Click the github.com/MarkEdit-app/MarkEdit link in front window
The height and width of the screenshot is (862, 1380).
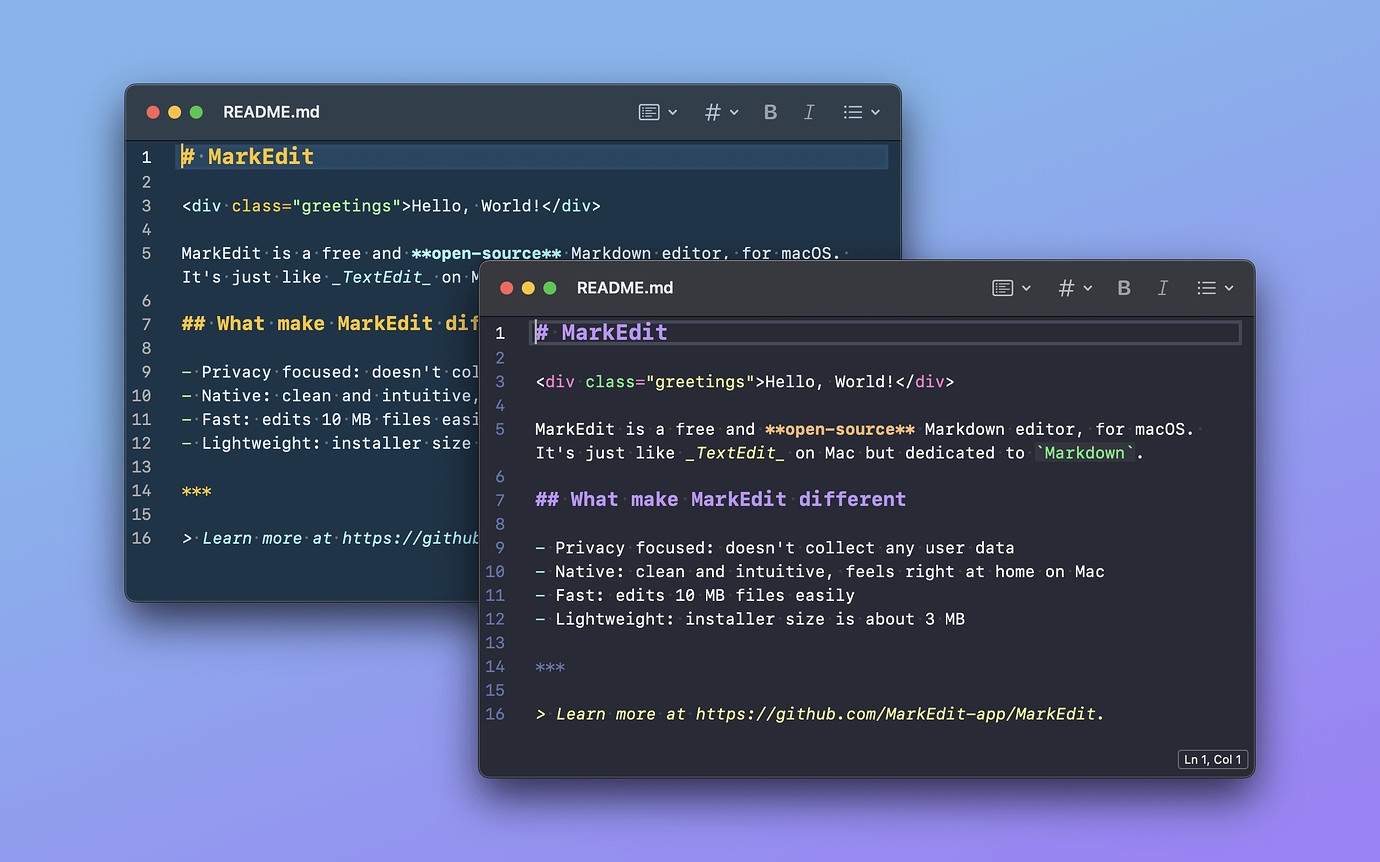(900, 714)
